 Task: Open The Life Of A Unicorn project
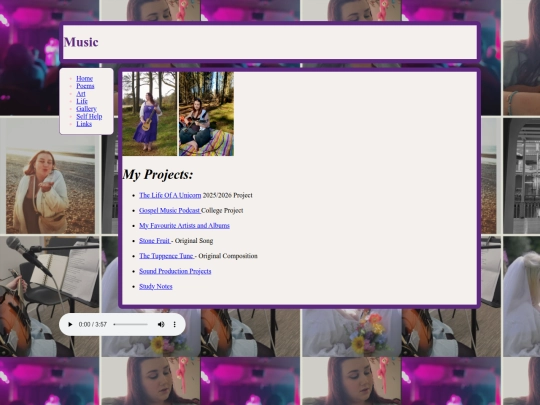(x=170, y=195)
